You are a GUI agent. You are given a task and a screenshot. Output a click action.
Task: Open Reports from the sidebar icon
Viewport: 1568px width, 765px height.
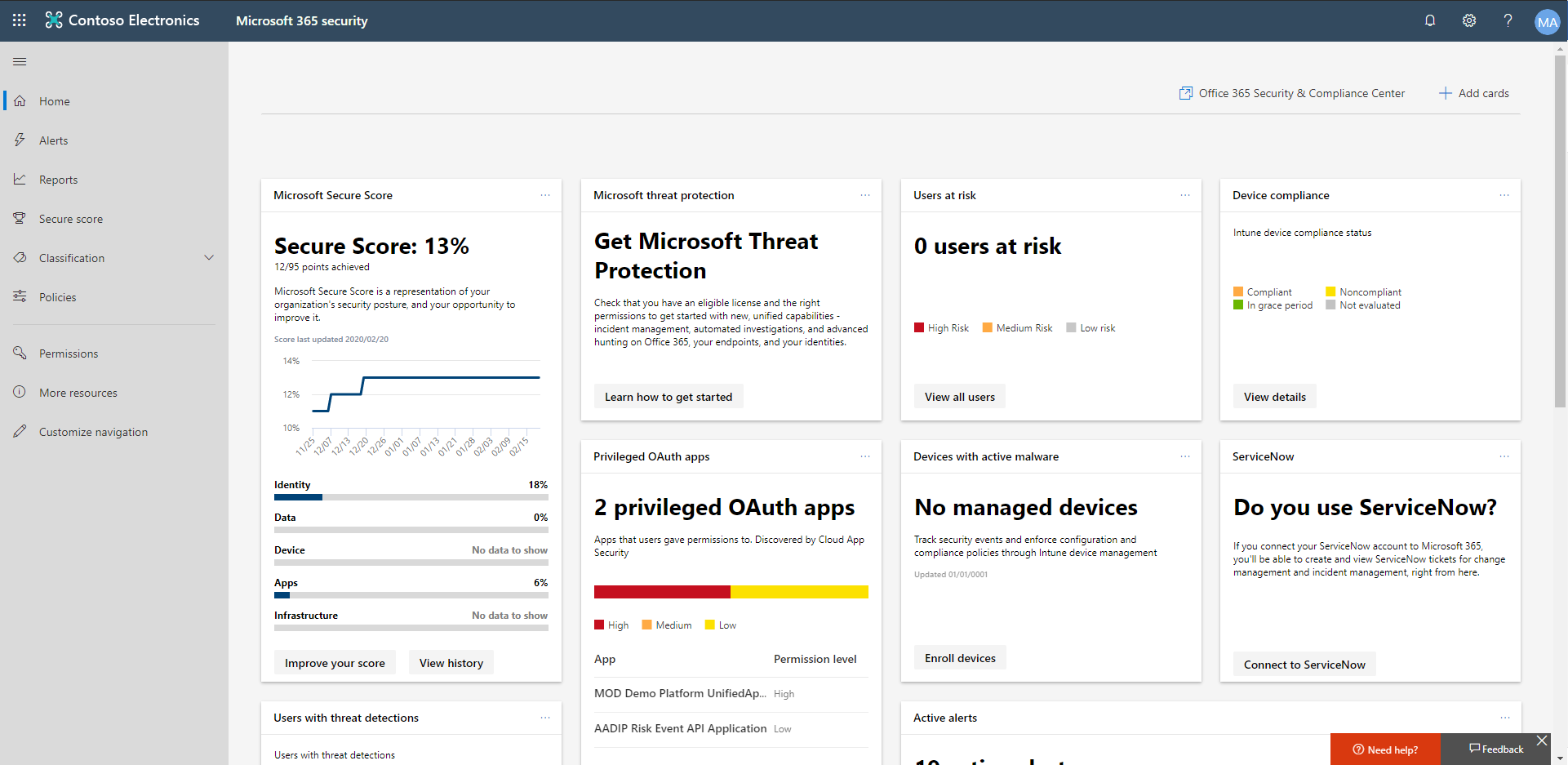20,179
